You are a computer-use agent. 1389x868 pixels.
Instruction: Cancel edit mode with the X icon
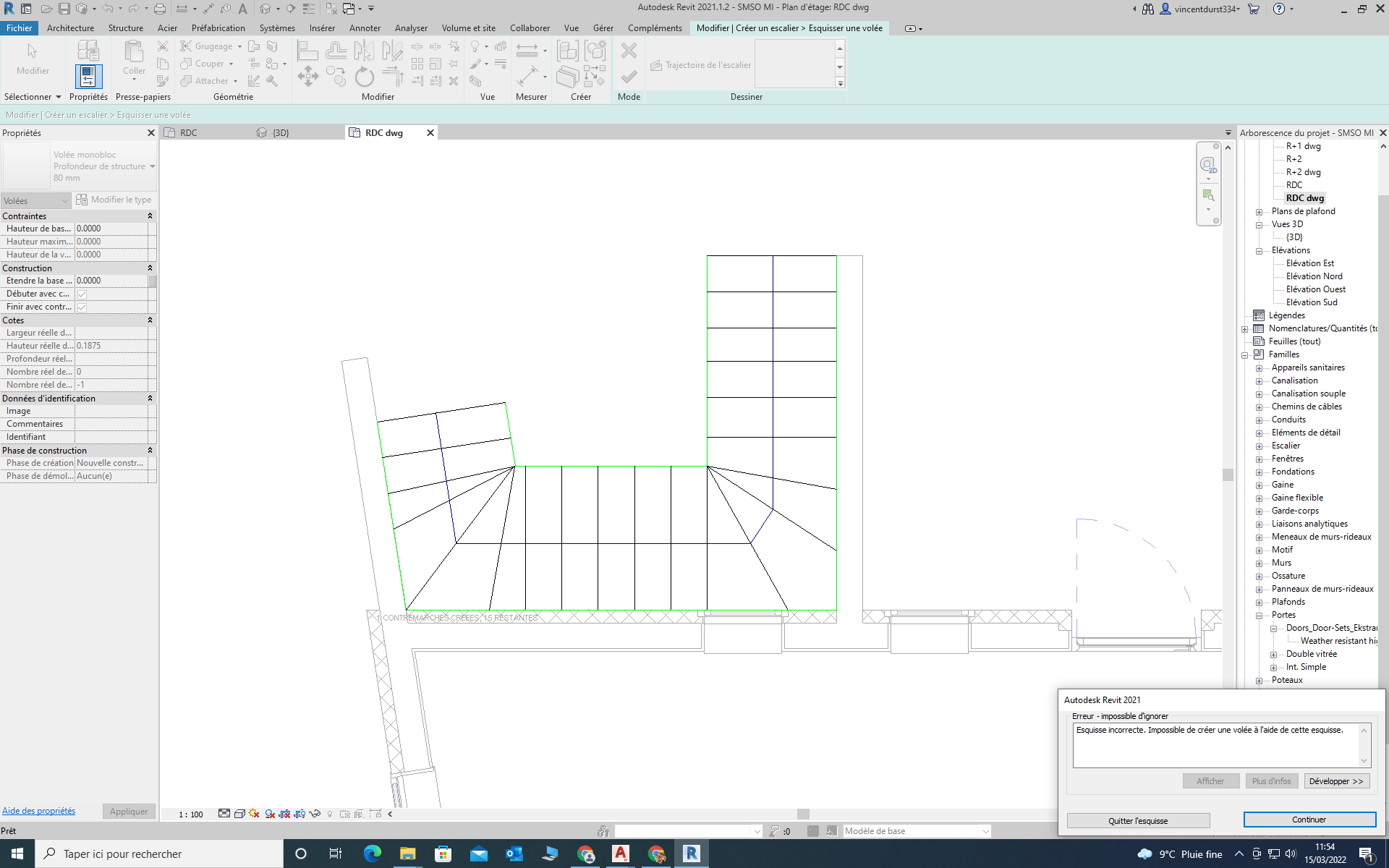point(629,51)
